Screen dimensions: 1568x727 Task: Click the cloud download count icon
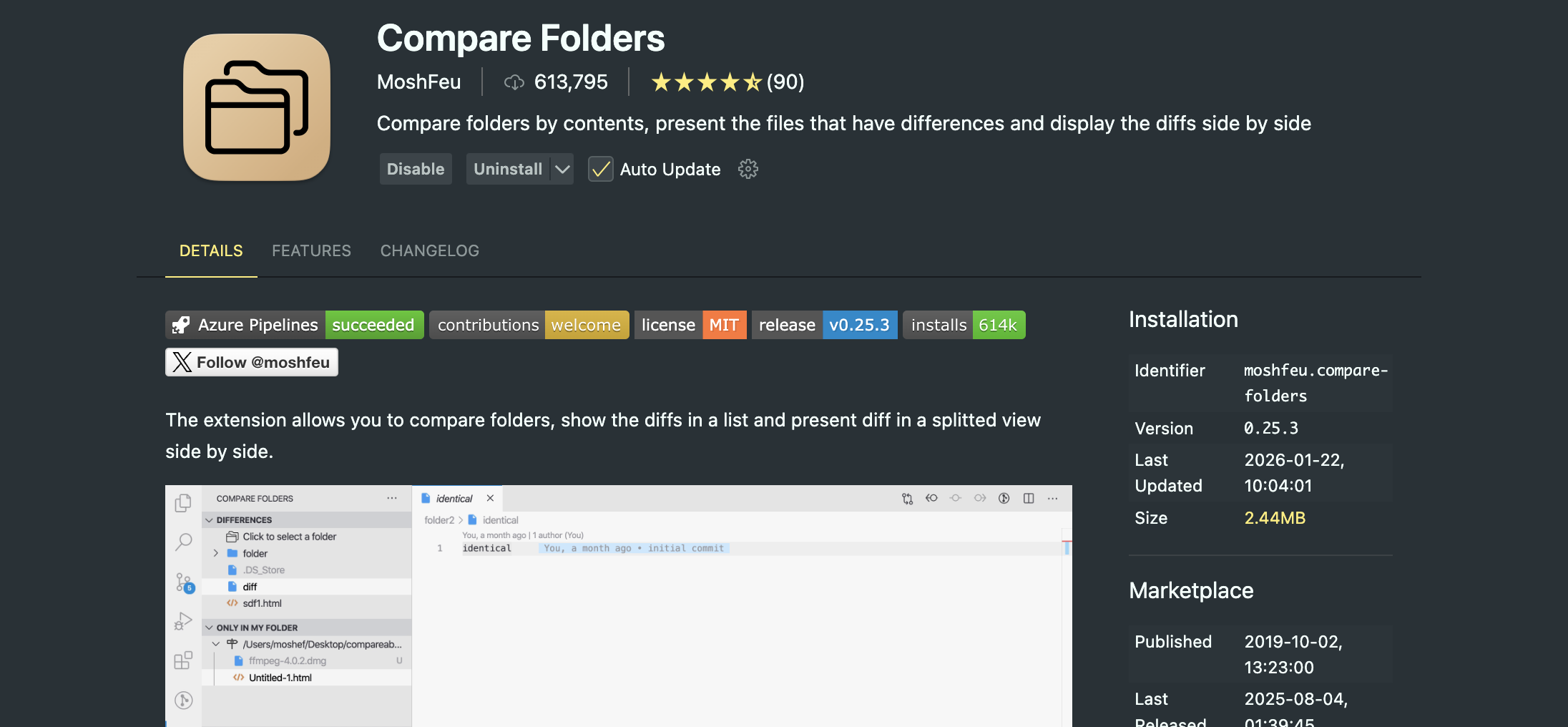coord(514,82)
